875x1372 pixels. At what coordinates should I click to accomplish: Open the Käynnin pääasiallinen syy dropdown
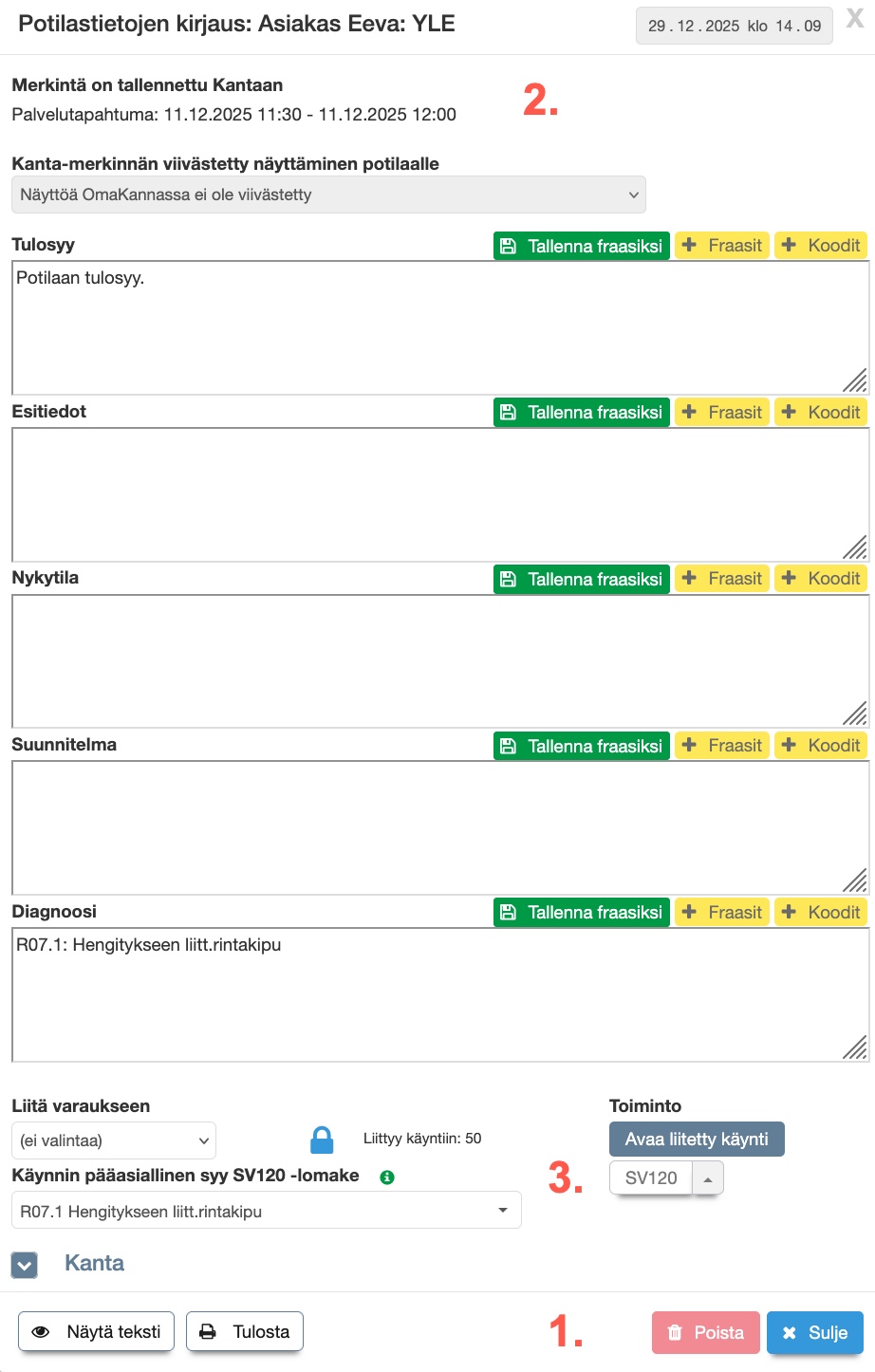[266, 1211]
